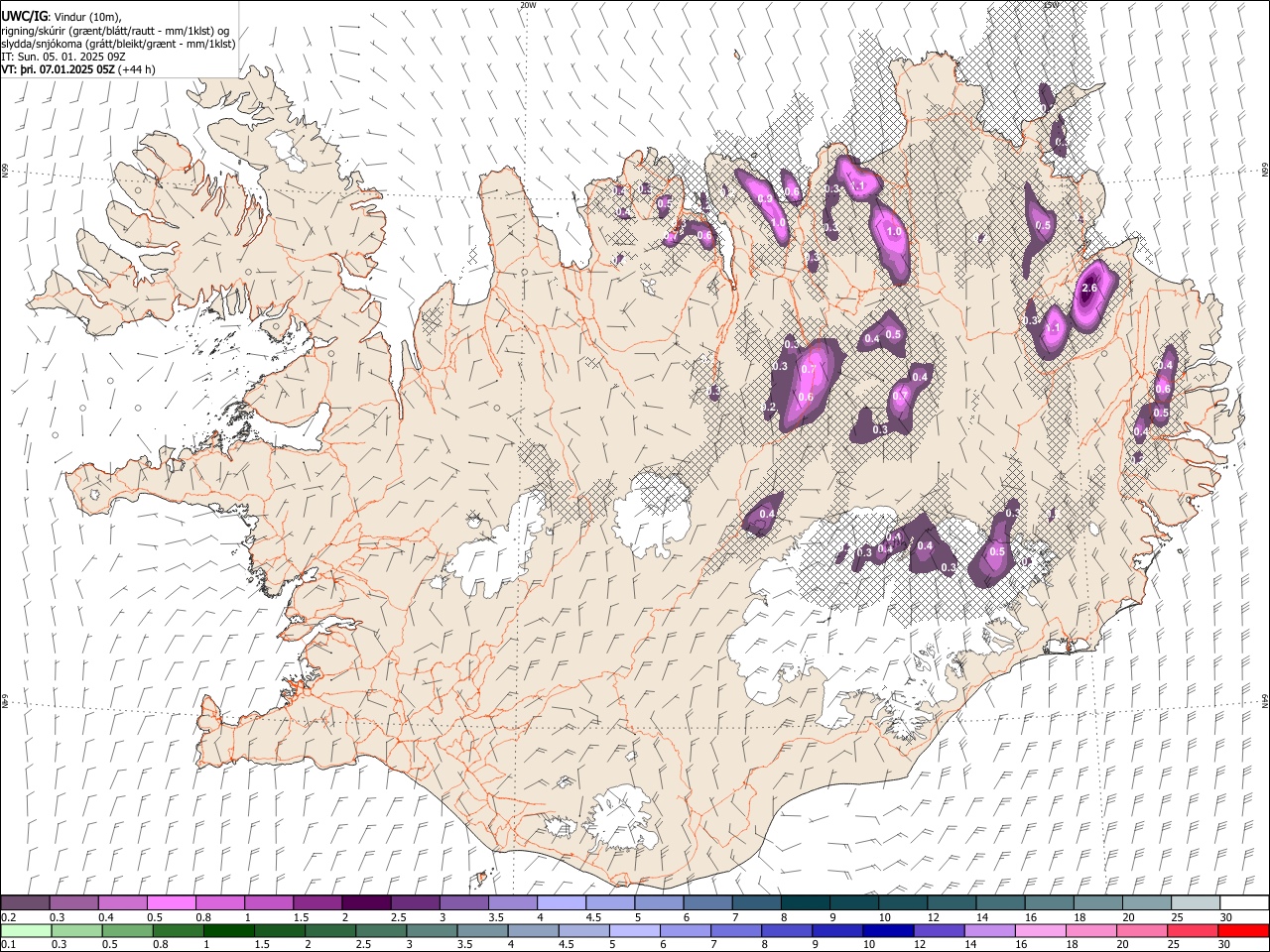Image resolution: width=1270 pixels, height=952 pixels.
Task: Pick the upper-row legend swatch labeled 0.5
Action: pyautogui.click(x=172, y=902)
